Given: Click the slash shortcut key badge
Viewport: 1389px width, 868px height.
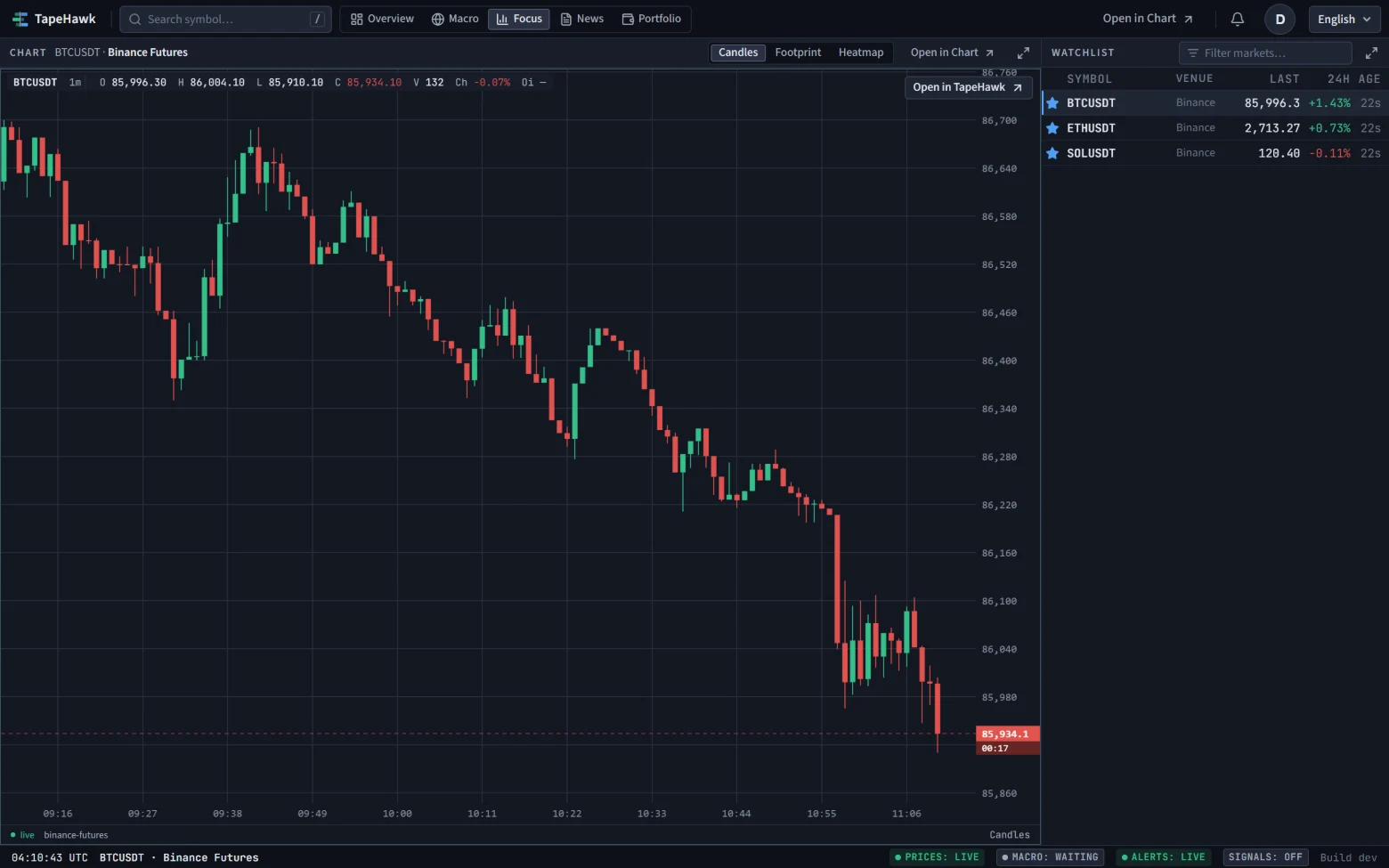Looking at the screenshot, I should [317, 19].
